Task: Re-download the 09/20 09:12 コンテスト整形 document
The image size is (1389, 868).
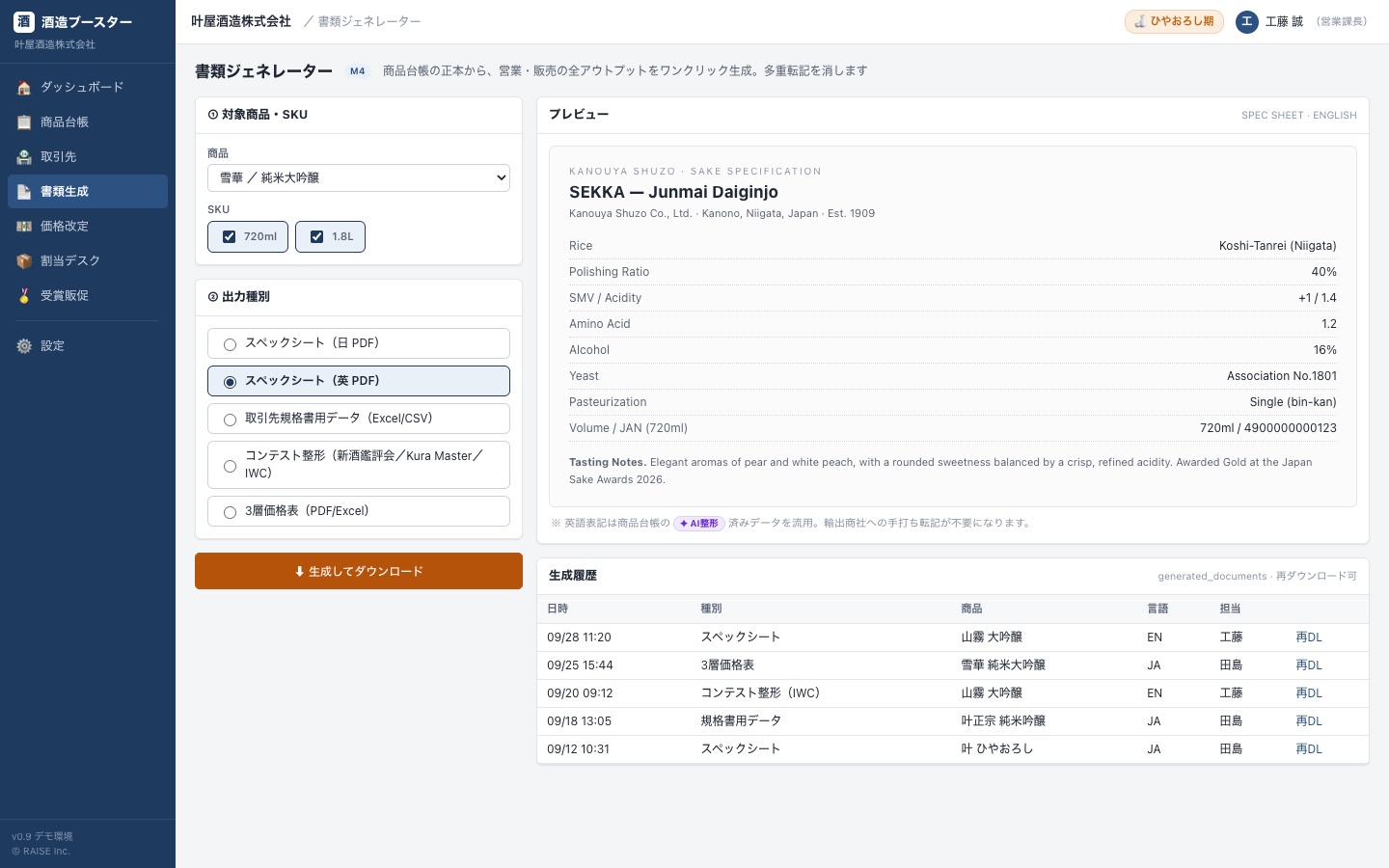Action: click(x=1308, y=693)
